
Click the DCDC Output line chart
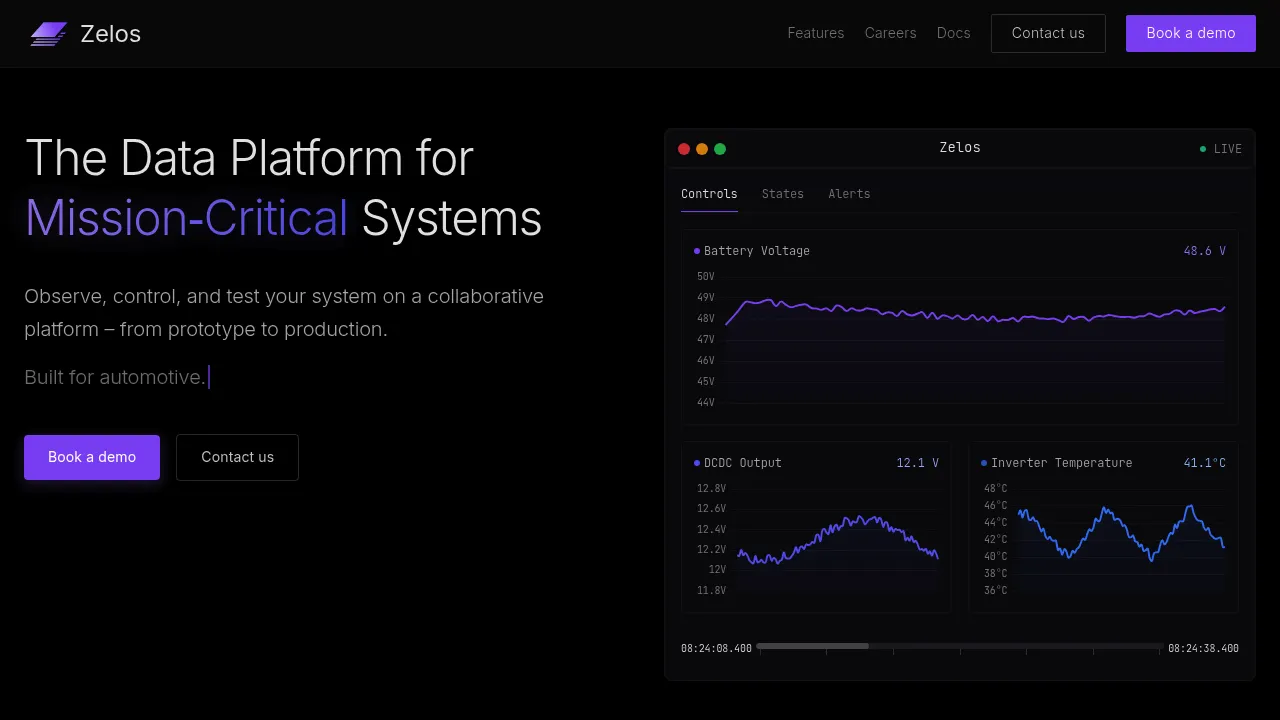(x=838, y=540)
